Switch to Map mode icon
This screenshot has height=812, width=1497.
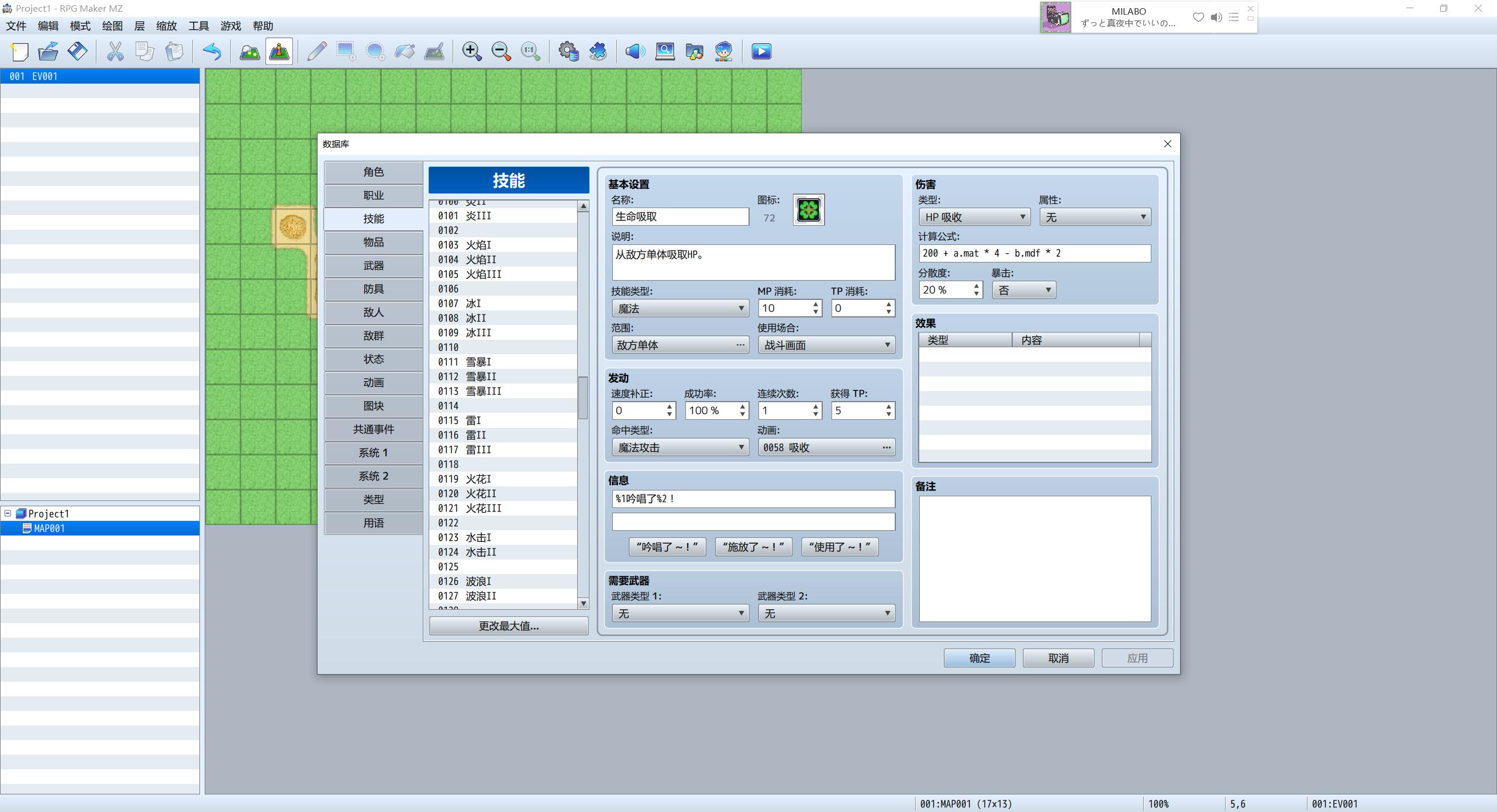click(x=250, y=51)
